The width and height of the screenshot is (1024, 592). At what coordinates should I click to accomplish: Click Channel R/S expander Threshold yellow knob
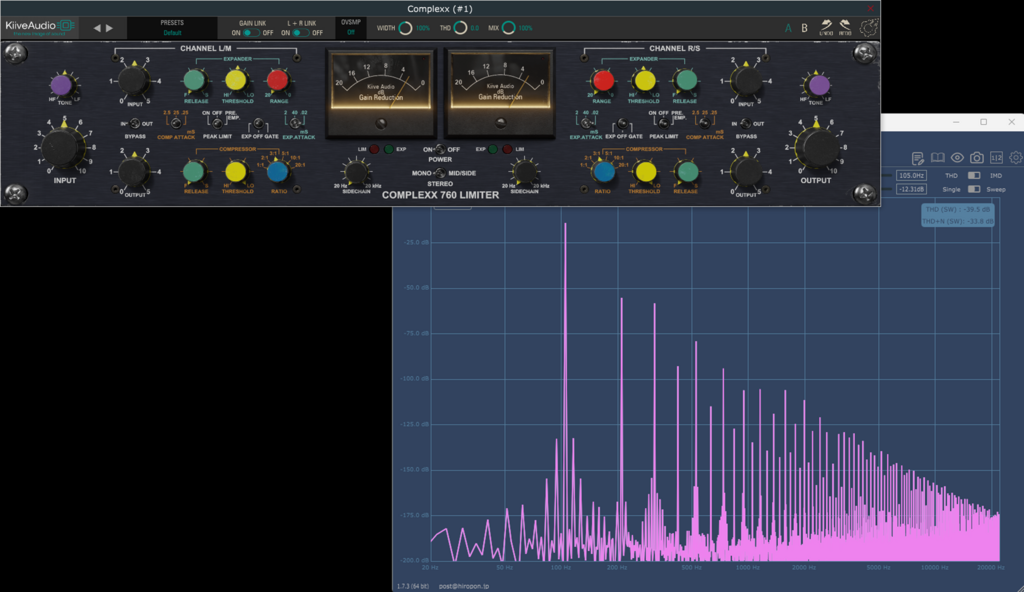pyautogui.click(x=645, y=80)
